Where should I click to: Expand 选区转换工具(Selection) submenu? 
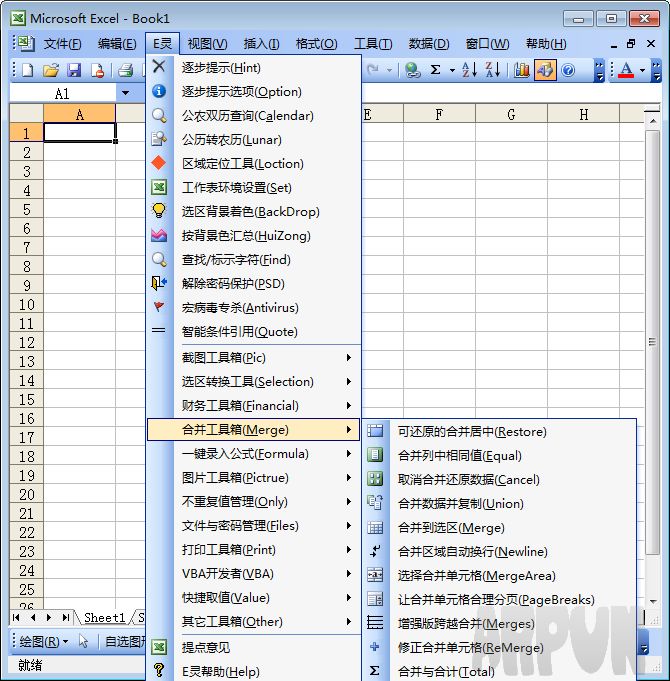(x=254, y=381)
